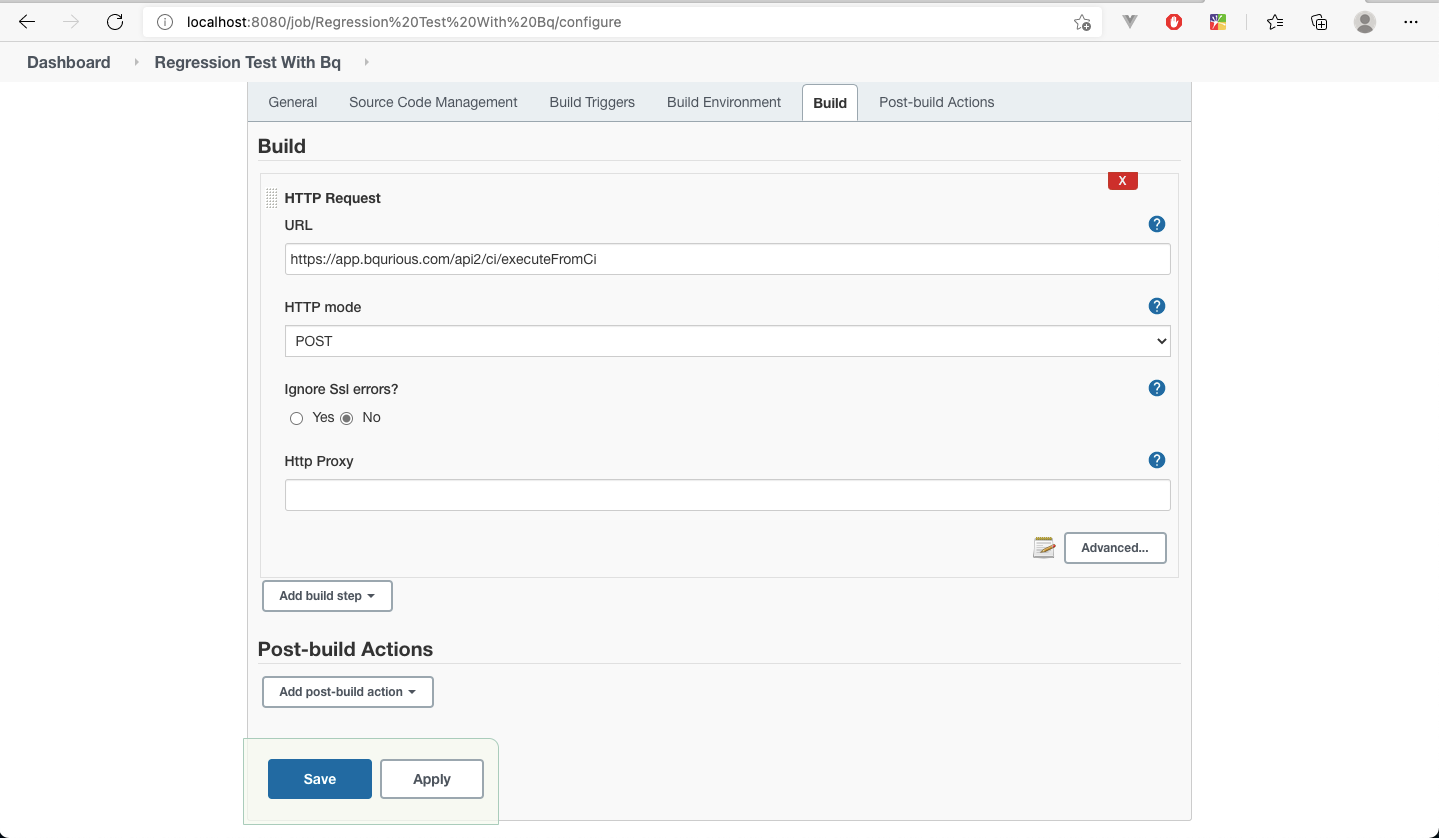Click the HTTP Request step title
This screenshot has width=1439, height=838.
(x=332, y=198)
